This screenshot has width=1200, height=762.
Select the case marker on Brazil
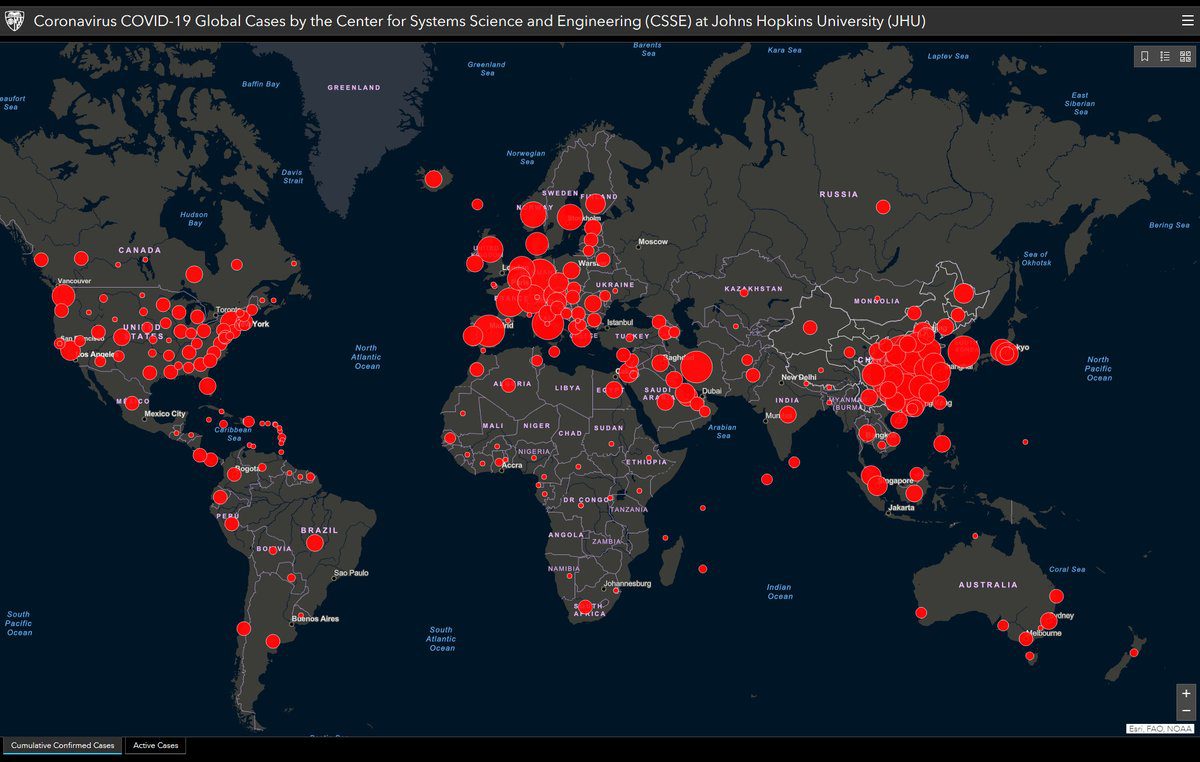click(x=314, y=543)
